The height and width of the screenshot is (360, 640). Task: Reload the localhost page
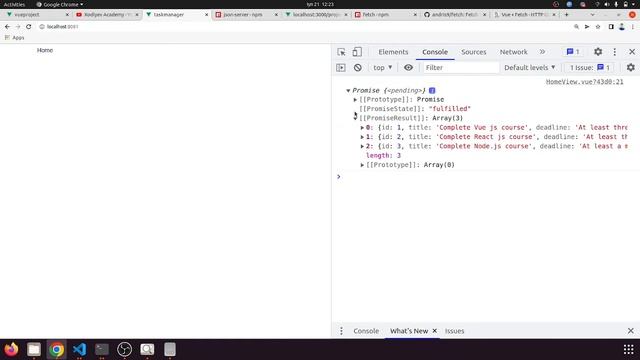click(x=29, y=27)
